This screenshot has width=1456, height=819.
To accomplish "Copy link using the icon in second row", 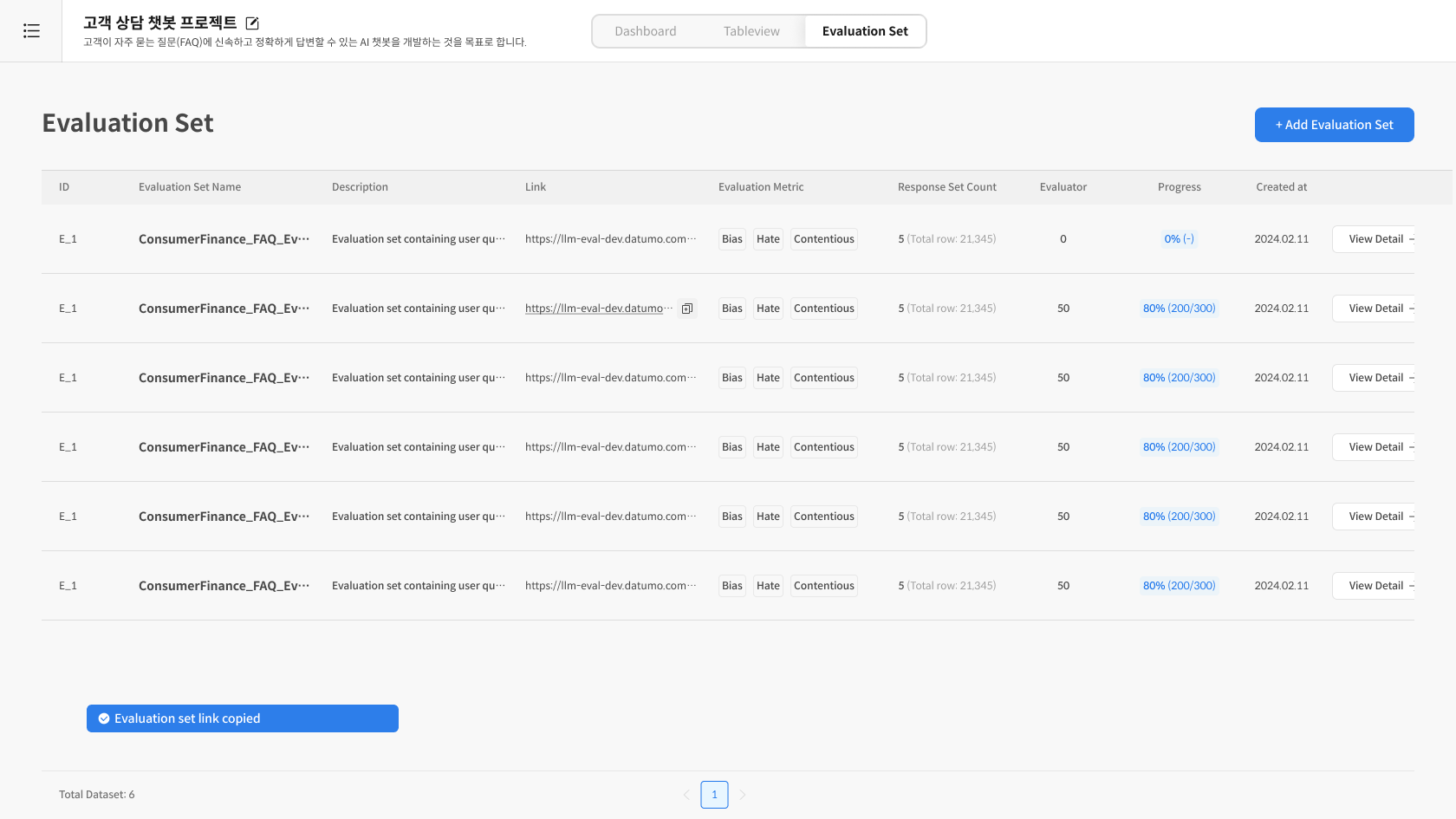I will pos(687,309).
